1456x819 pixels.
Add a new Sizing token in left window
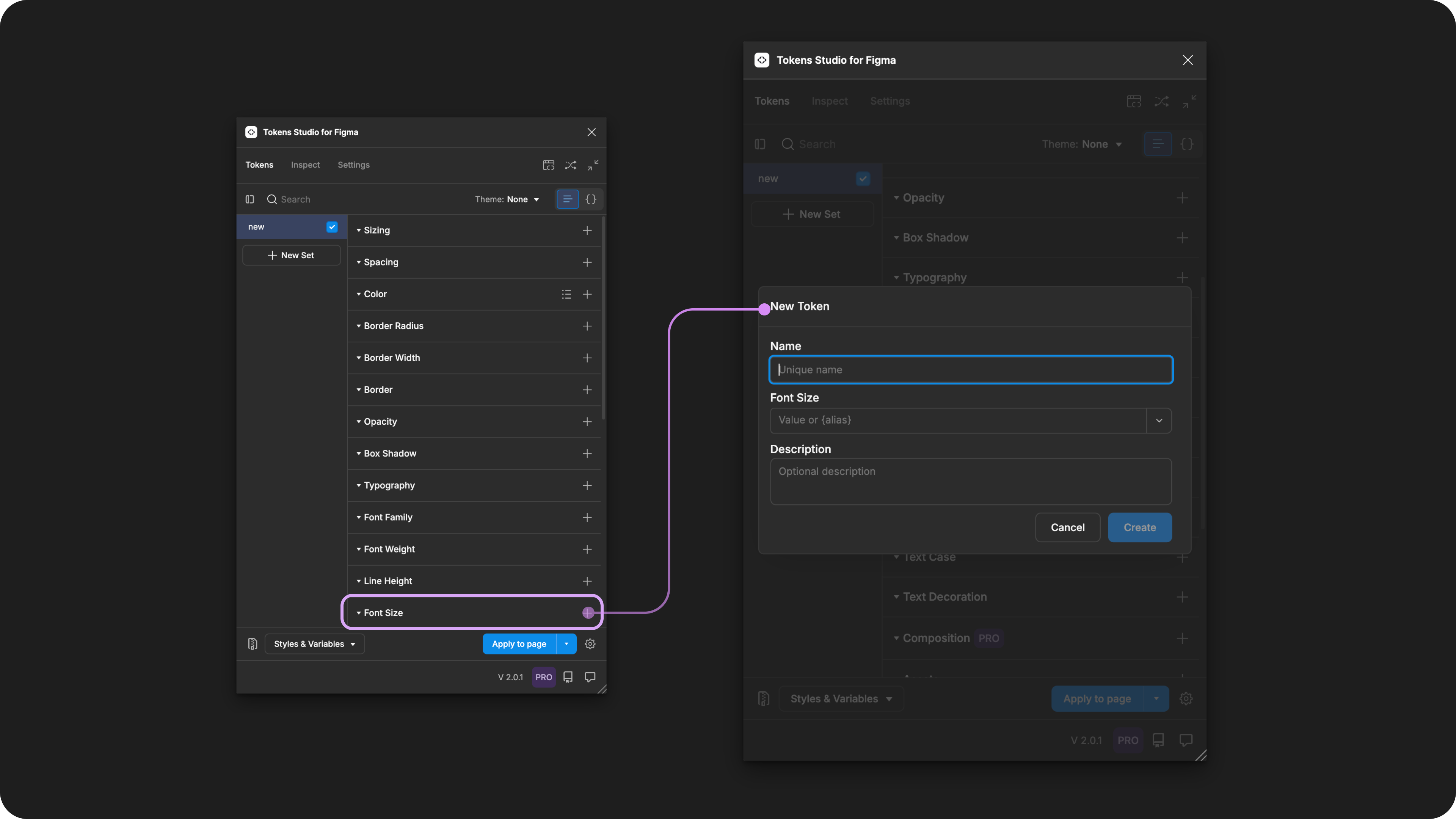coord(587,230)
